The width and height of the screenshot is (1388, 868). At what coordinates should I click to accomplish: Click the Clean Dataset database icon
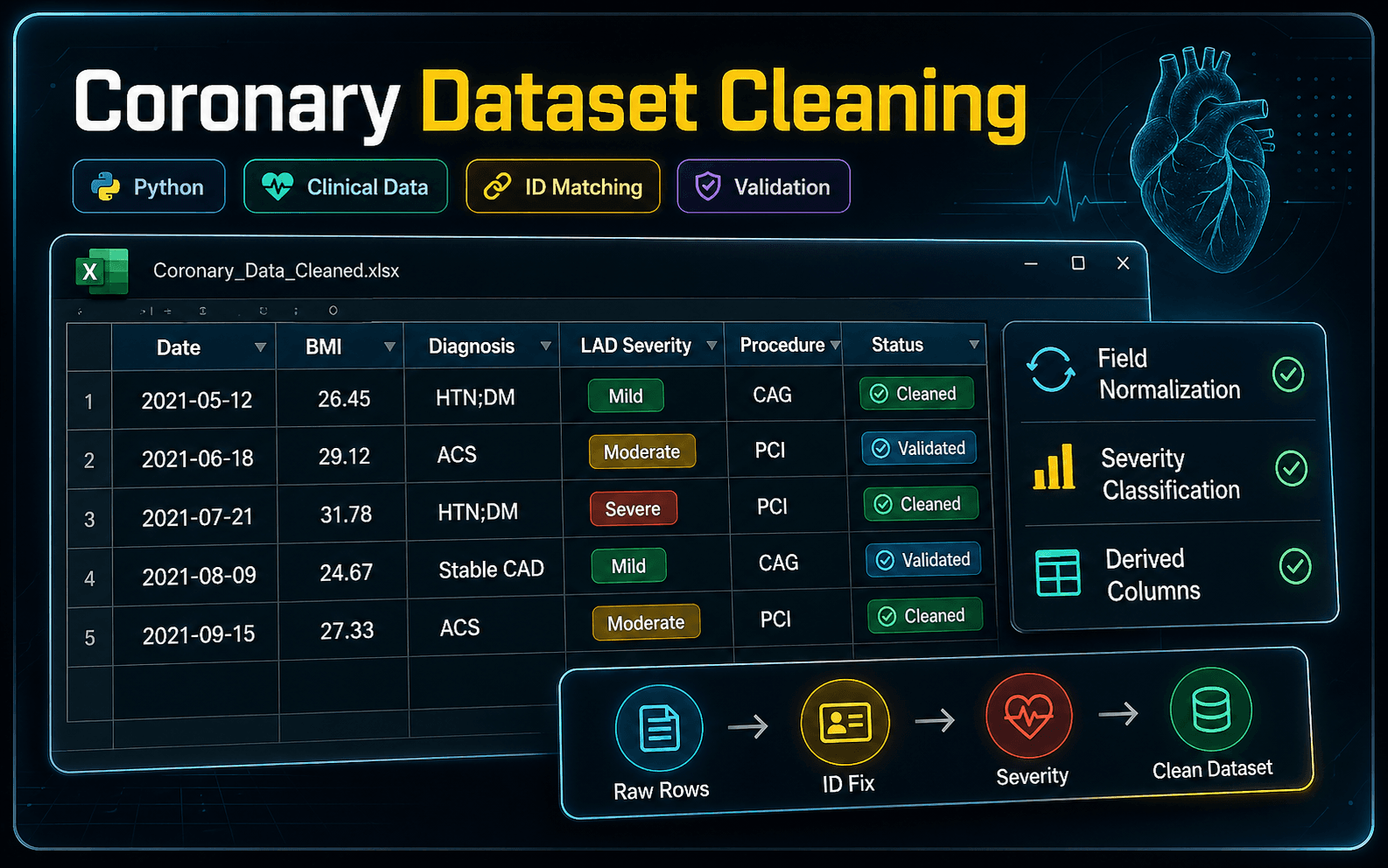(1211, 710)
